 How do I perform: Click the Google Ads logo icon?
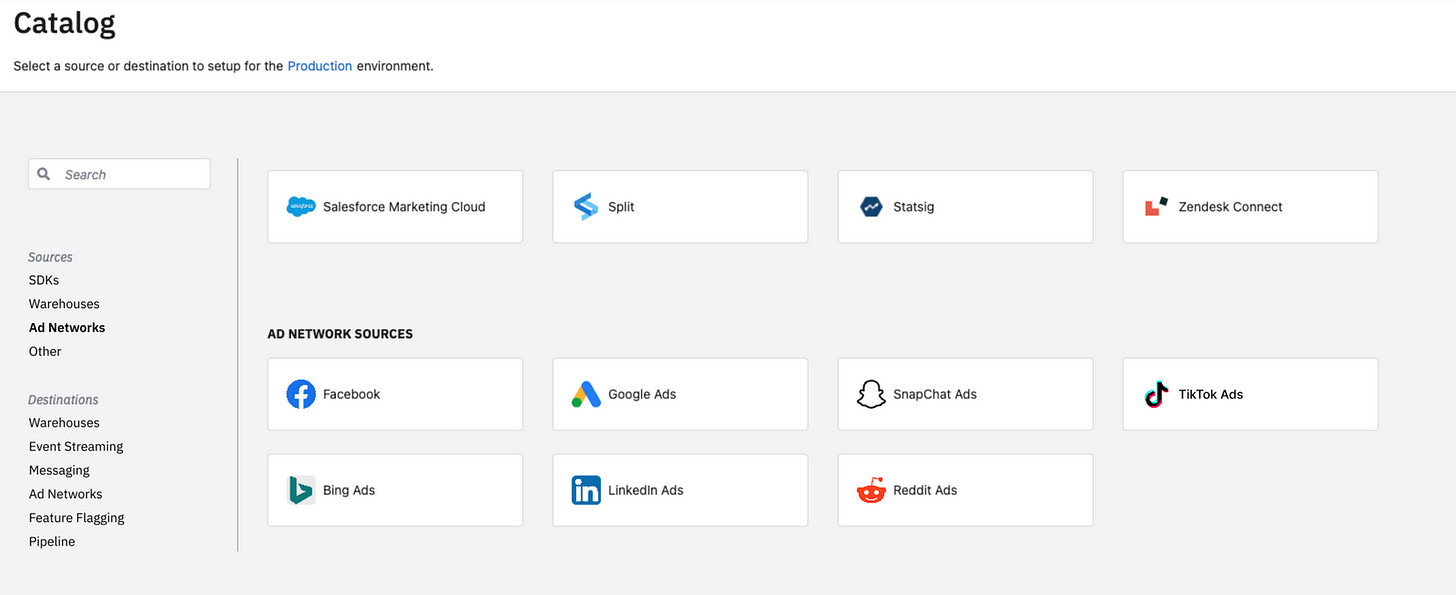click(x=586, y=394)
